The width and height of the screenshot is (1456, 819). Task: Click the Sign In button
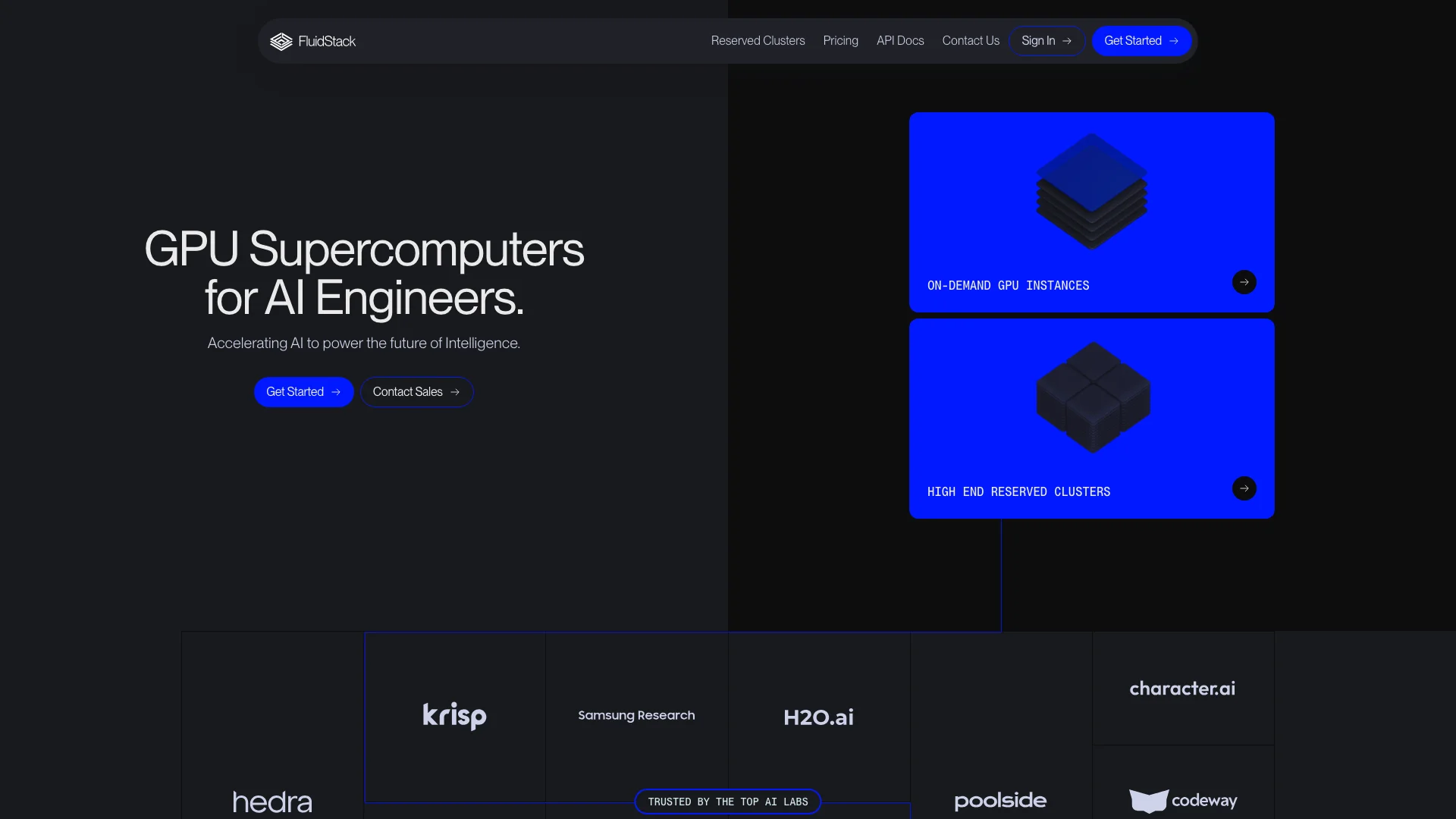(1046, 41)
